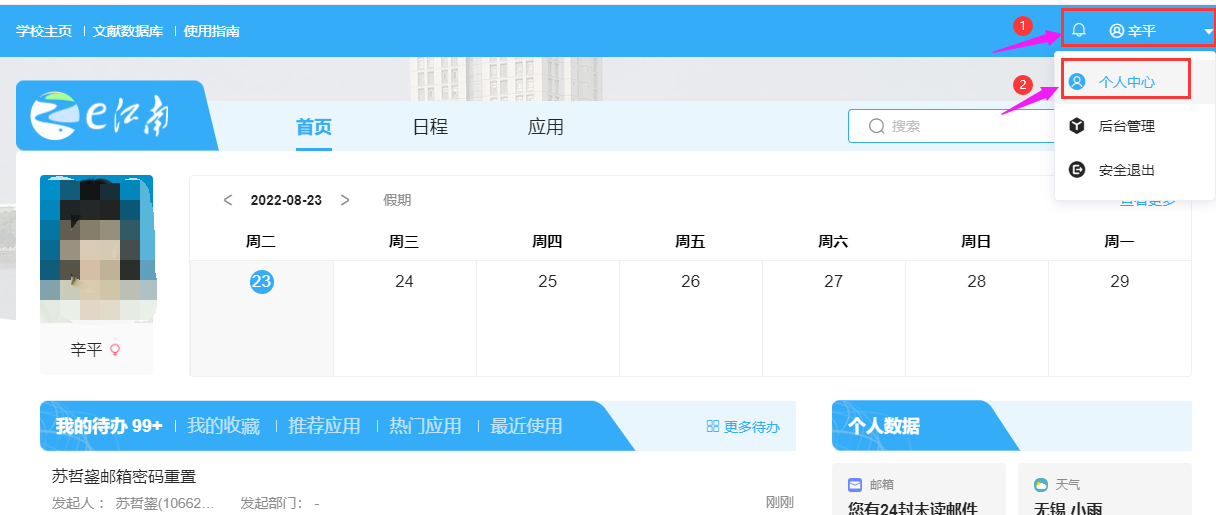
Task: Select calendar day 23
Action: [261, 282]
